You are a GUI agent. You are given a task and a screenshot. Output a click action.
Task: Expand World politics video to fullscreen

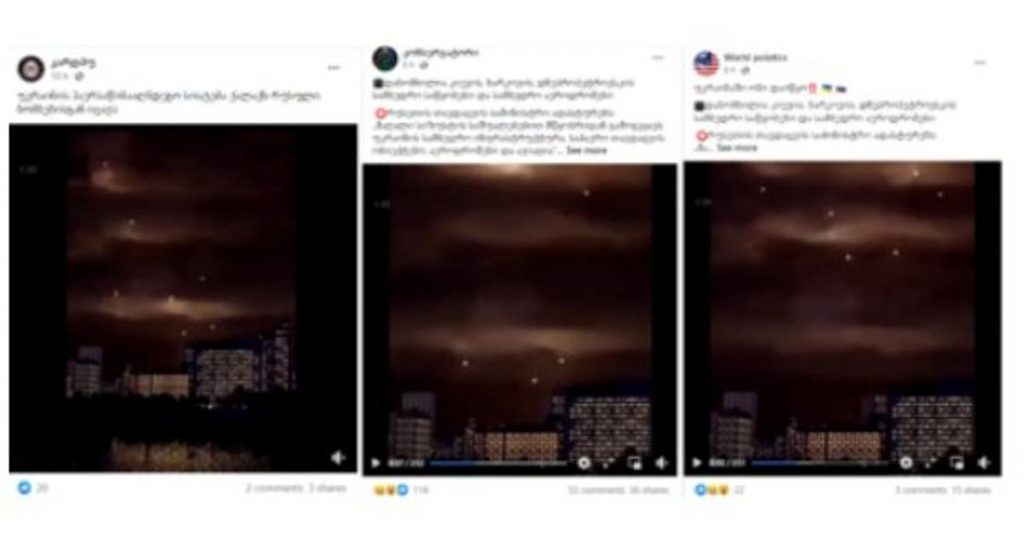pos(931,463)
